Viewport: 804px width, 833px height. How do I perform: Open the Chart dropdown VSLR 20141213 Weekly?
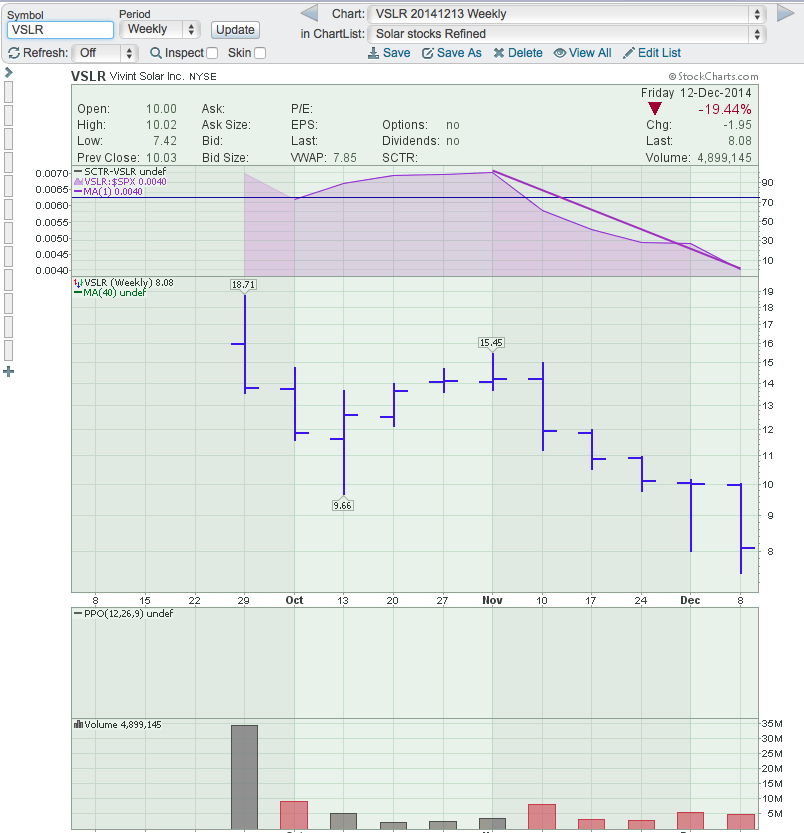click(x=566, y=14)
